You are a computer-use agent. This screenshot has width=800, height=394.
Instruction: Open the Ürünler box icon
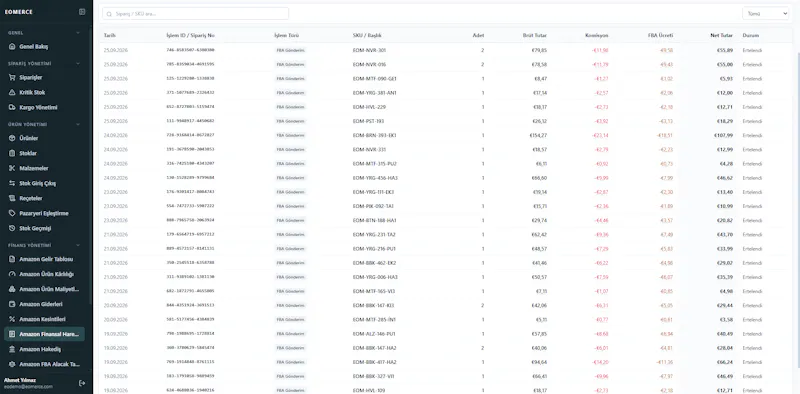pos(12,138)
